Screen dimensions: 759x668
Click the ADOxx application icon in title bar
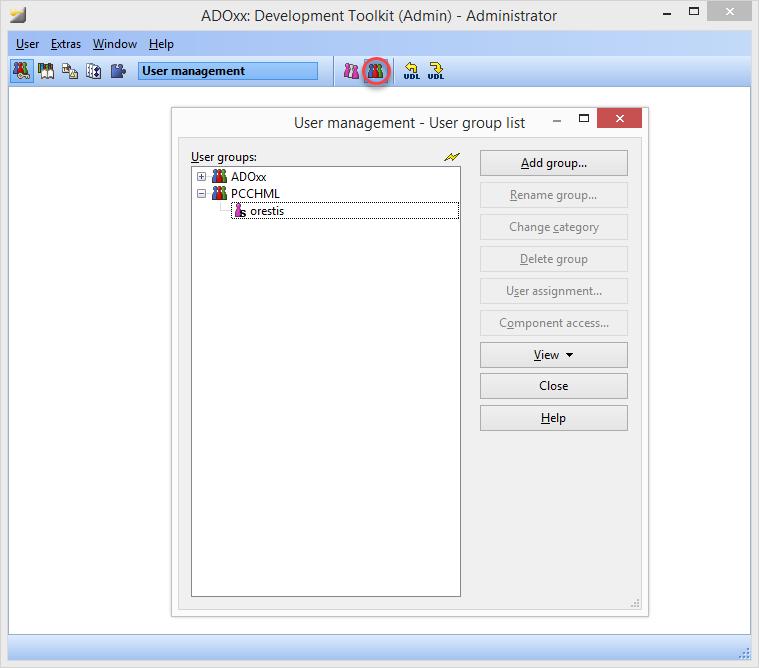[18, 15]
